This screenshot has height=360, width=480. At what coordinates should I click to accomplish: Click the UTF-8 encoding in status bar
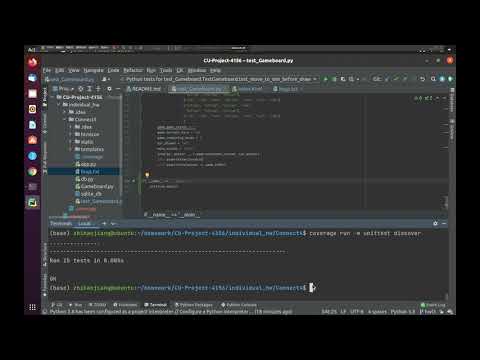pos(357,312)
